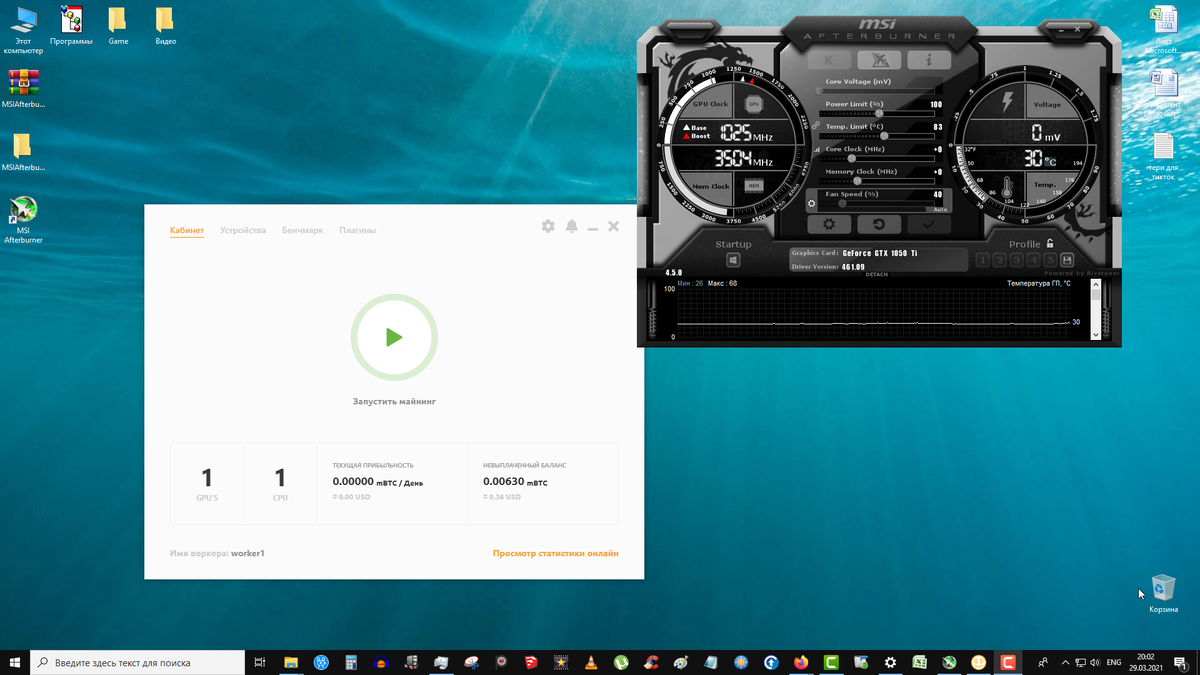The height and width of the screenshot is (675, 1200).
Task: Select Программы desktop icon
Action: pyautogui.click(x=71, y=26)
